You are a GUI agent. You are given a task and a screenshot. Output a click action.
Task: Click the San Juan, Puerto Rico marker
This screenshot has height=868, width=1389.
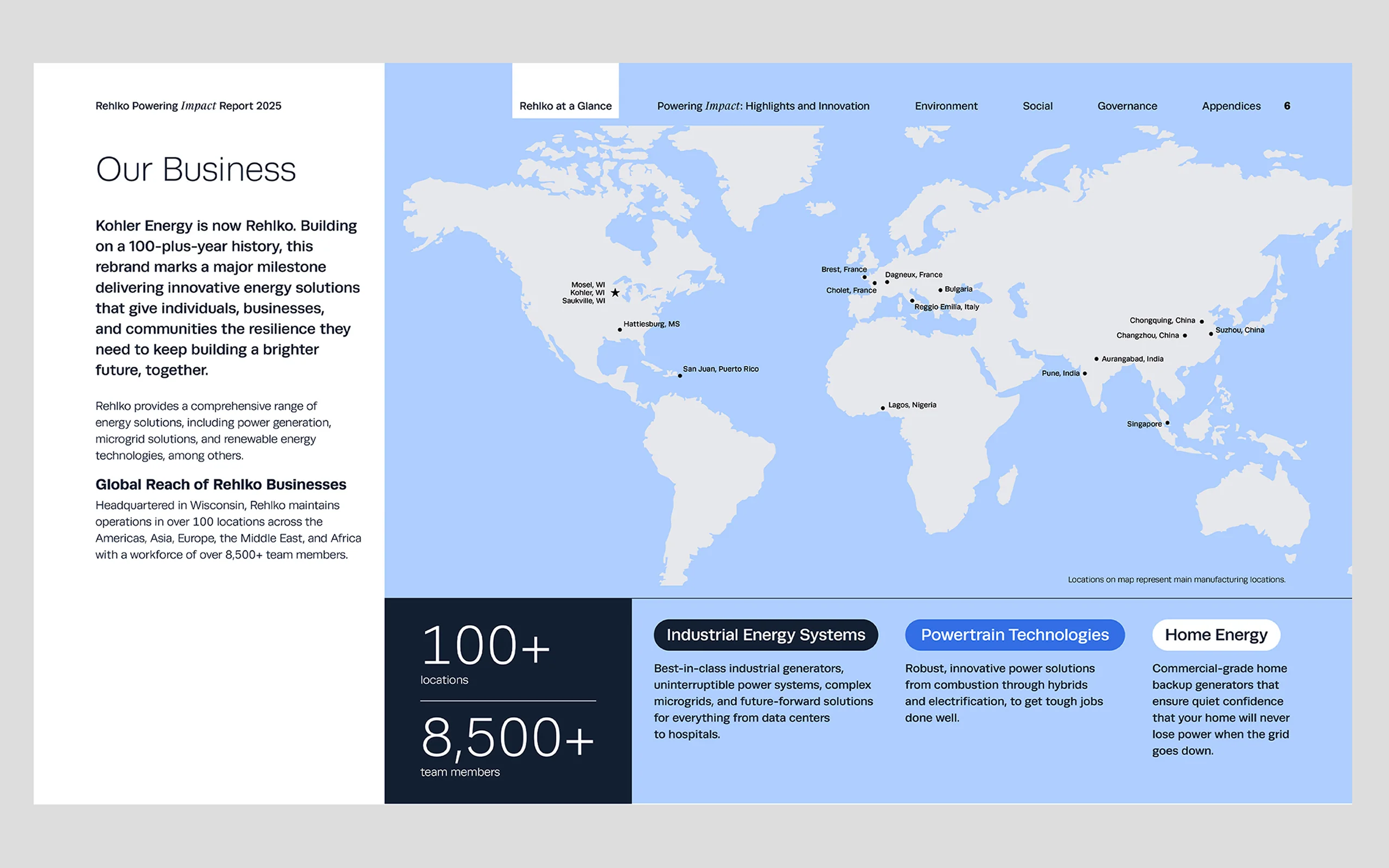tap(679, 376)
